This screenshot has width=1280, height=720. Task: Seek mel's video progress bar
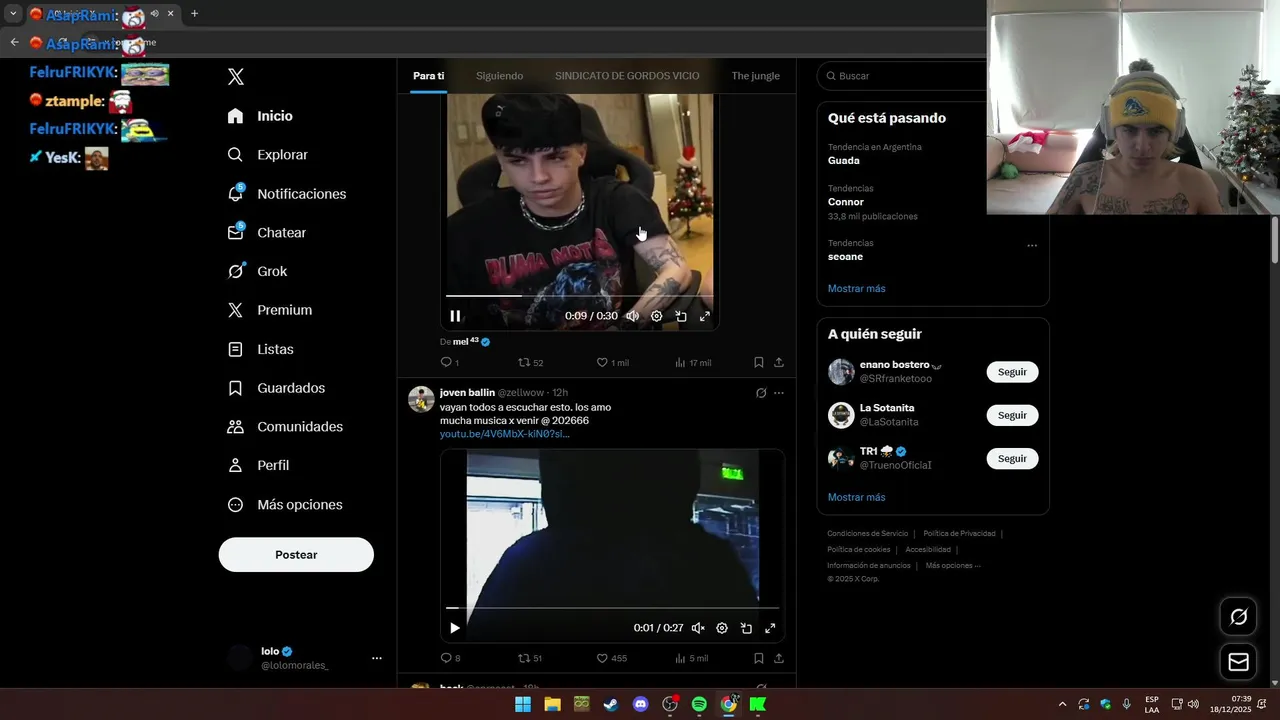tap(579, 296)
